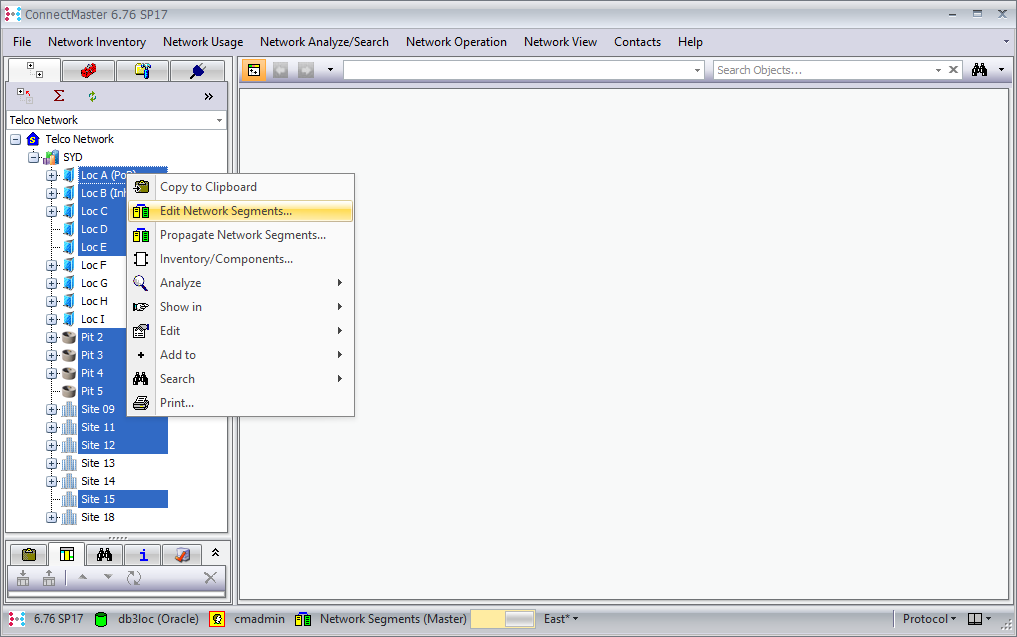The image size is (1017, 637).
Task: Collapse the Telco Network root node
Action: [x=16, y=139]
